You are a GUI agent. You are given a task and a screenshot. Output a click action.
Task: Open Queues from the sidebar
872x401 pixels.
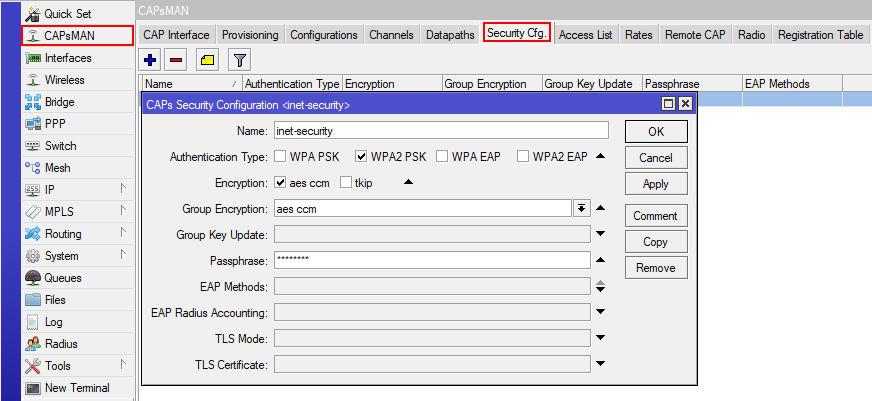pyautogui.click(x=62, y=278)
